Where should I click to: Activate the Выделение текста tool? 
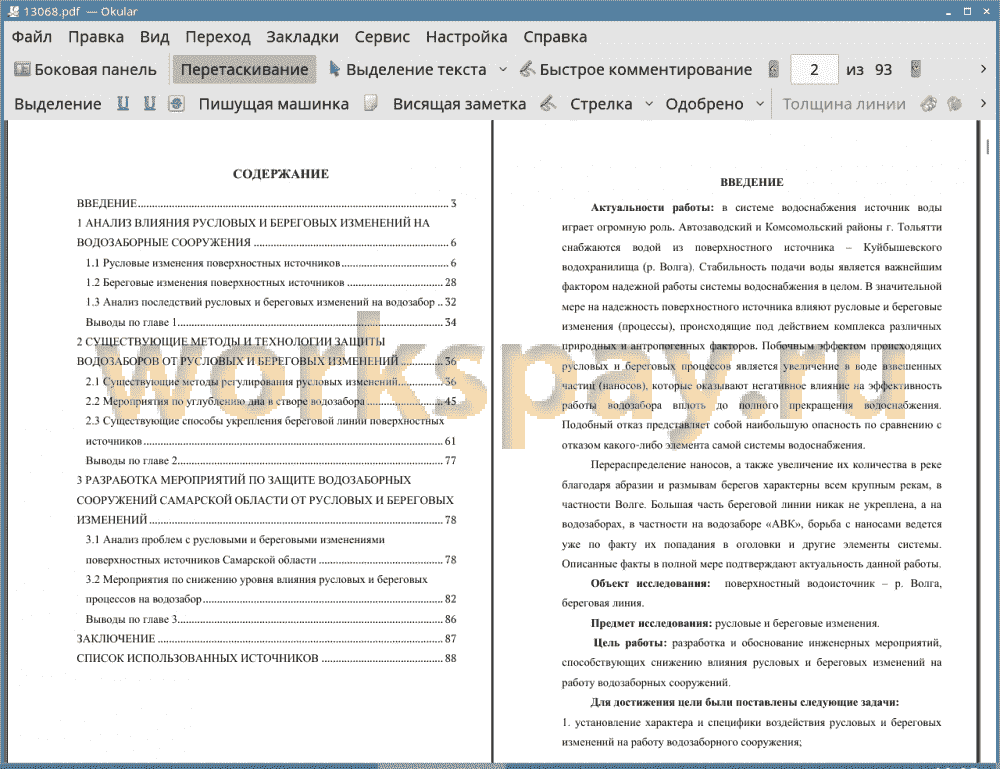point(407,70)
